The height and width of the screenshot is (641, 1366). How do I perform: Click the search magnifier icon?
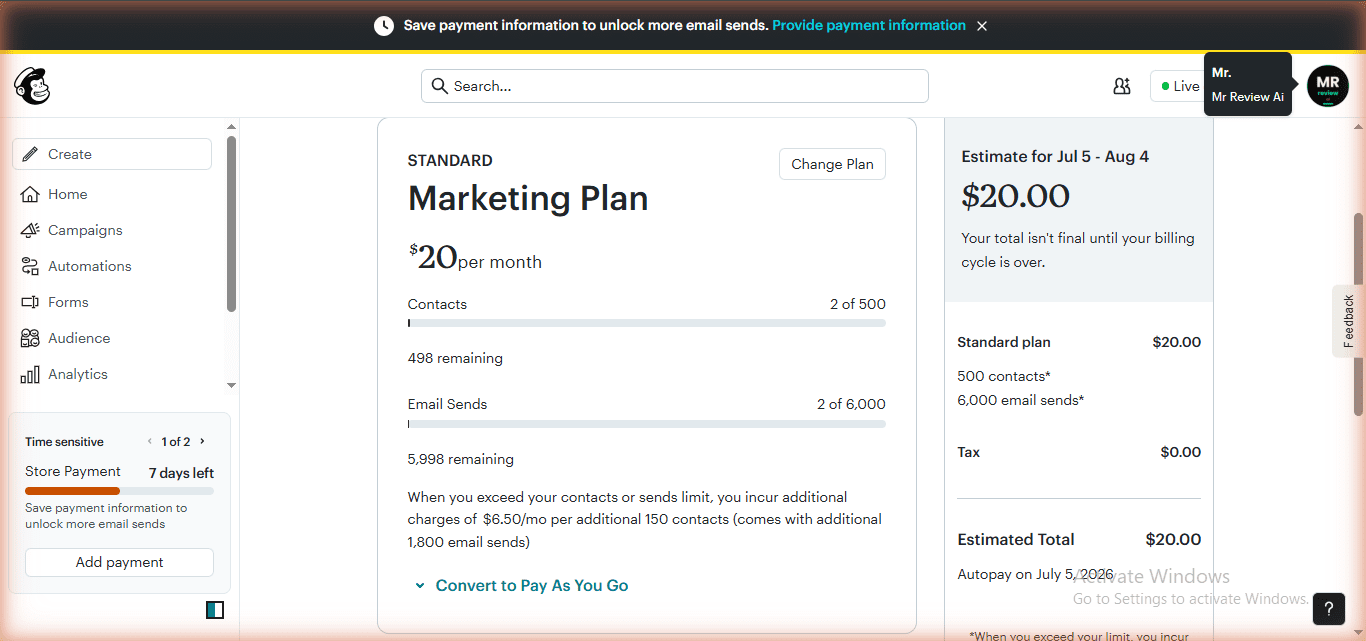(439, 86)
